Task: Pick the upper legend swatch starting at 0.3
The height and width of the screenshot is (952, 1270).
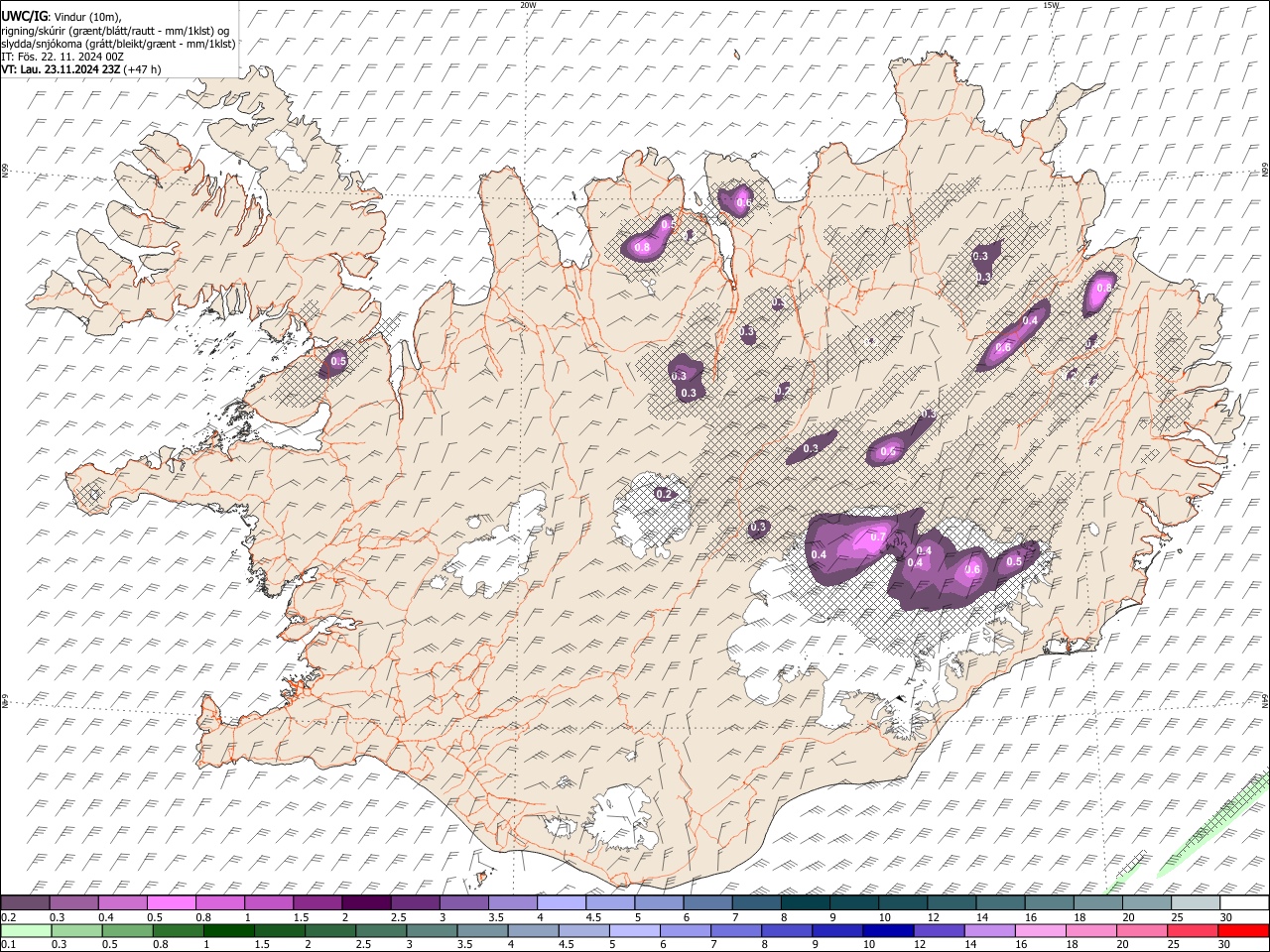Action: pyautogui.click(x=73, y=902)
